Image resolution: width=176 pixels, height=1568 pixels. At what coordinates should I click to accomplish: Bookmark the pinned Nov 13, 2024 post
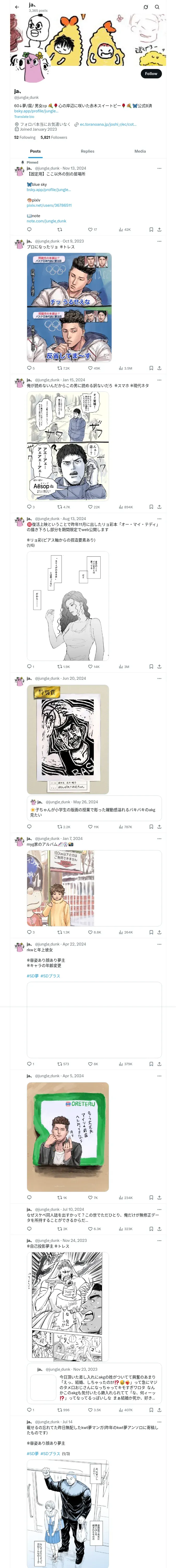click(x=151, y=229)
